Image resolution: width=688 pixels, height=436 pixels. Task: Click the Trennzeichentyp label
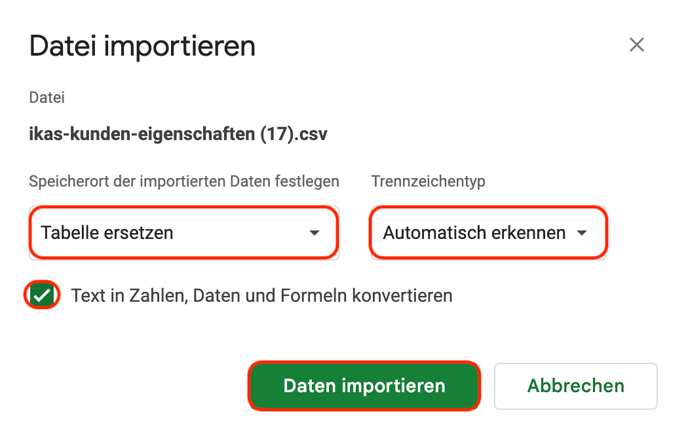428,181
